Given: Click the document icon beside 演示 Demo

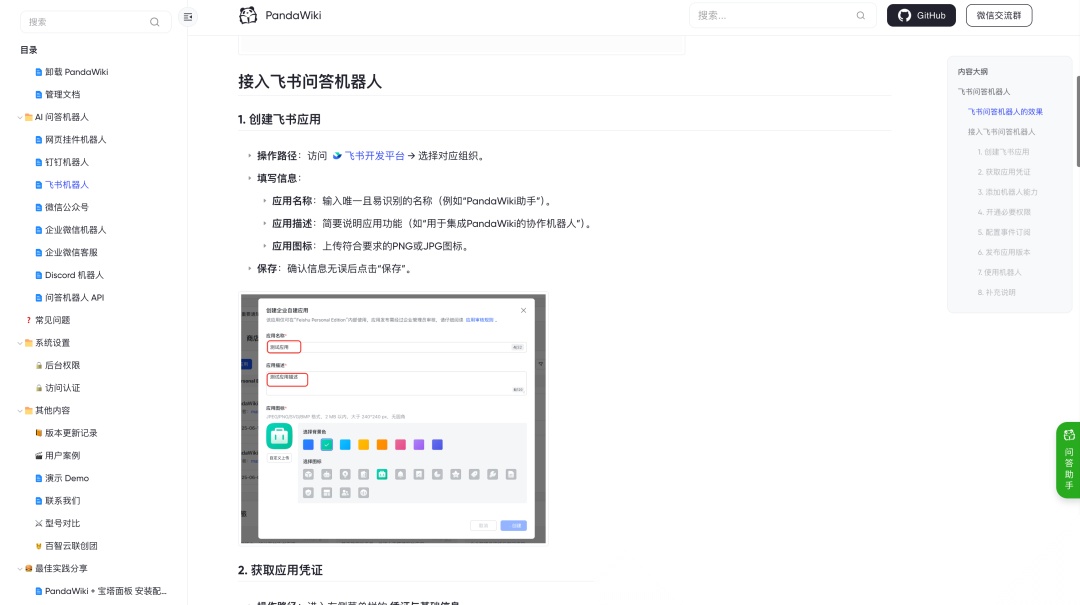Looking at the screenshot, I should pos(39,478).
